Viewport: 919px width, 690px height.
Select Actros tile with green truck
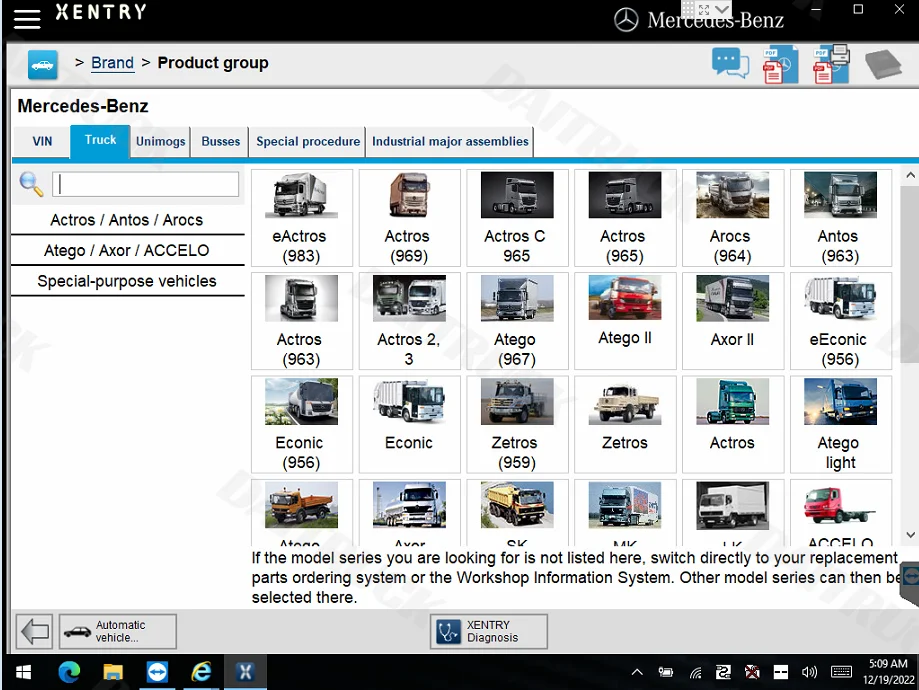pos(733,424)
